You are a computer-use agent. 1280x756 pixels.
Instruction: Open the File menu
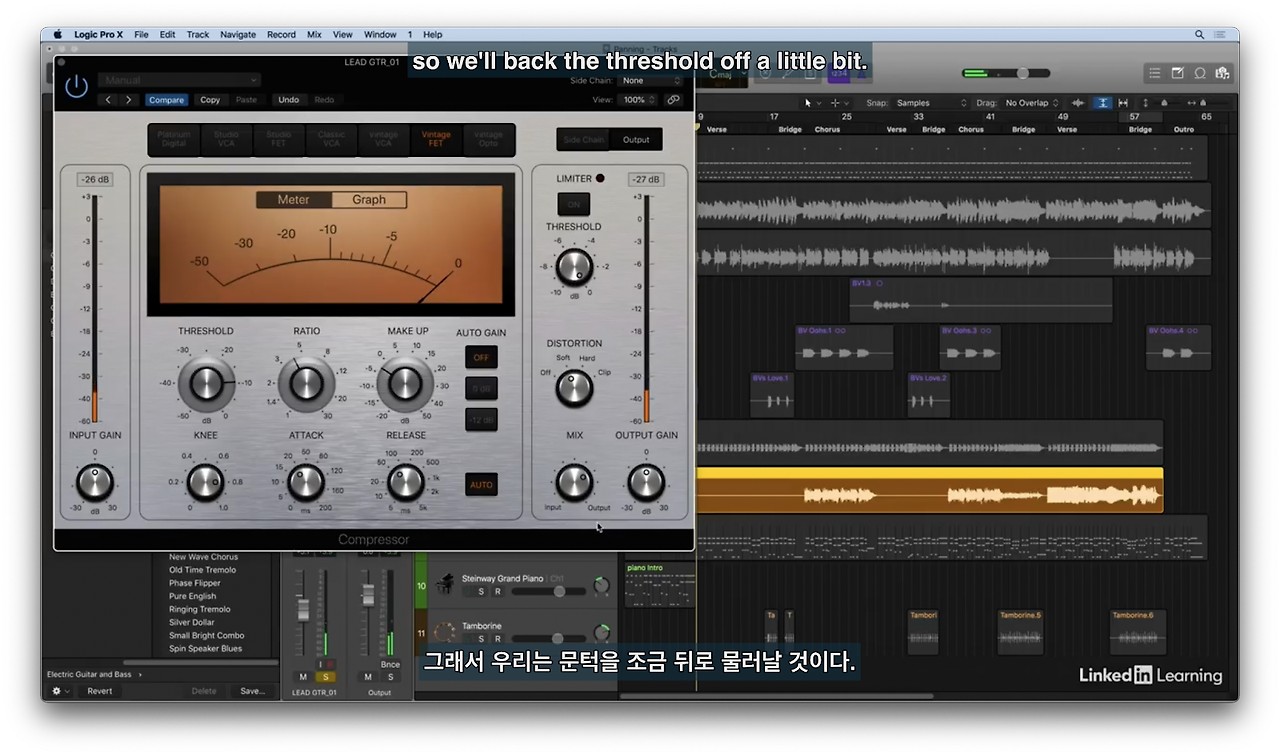click(x=141, y=34)
